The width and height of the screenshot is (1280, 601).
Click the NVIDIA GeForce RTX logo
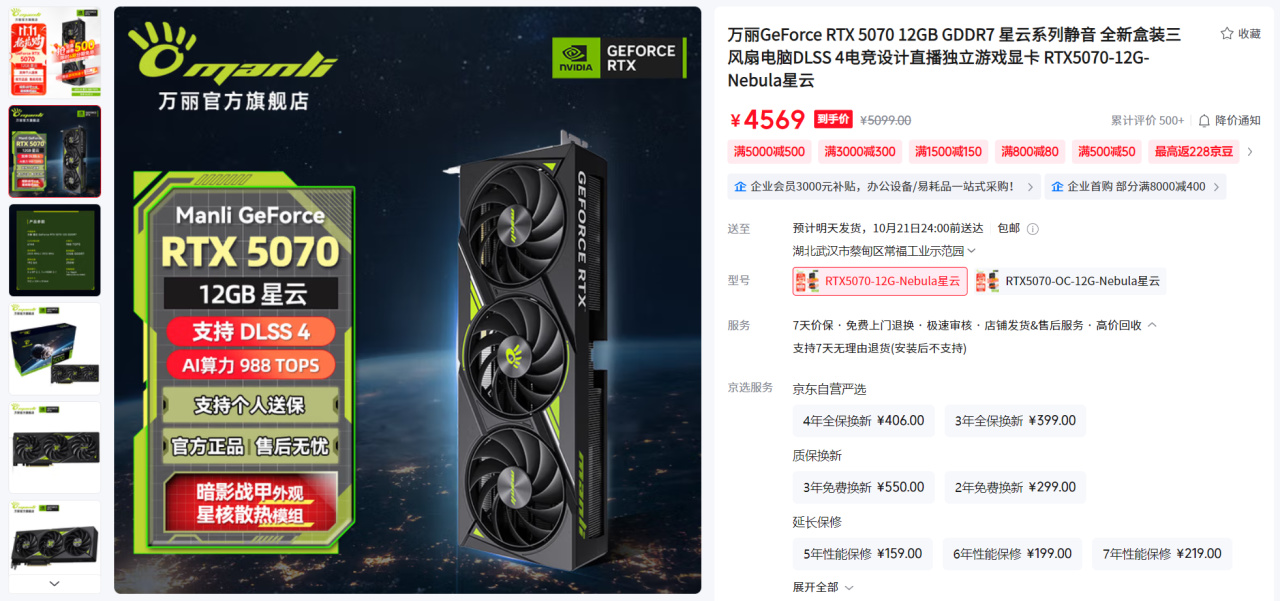coord(619,58)
